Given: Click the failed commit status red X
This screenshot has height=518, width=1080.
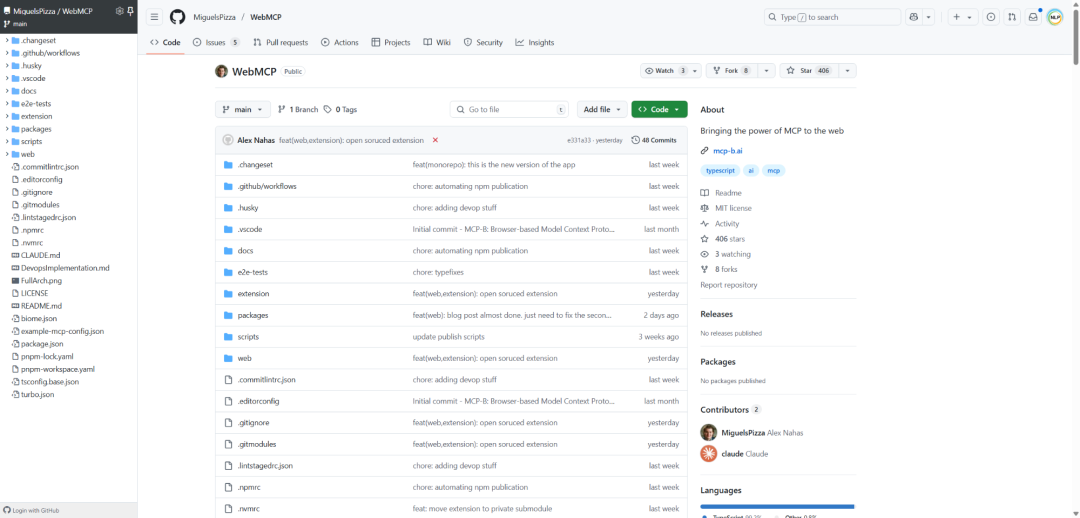Looking at the screenshot, I should 435,140.
